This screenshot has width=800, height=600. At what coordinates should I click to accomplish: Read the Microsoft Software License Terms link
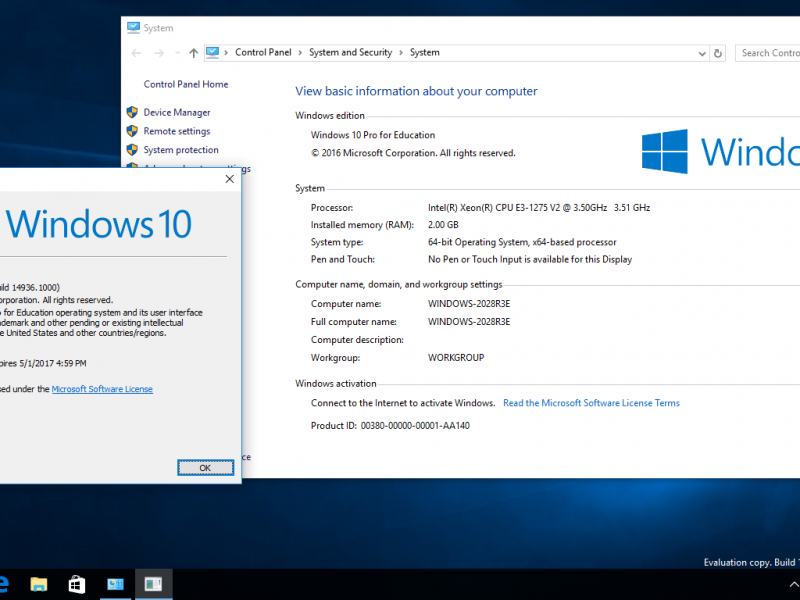pyautogui.click(x=591, y=403)
